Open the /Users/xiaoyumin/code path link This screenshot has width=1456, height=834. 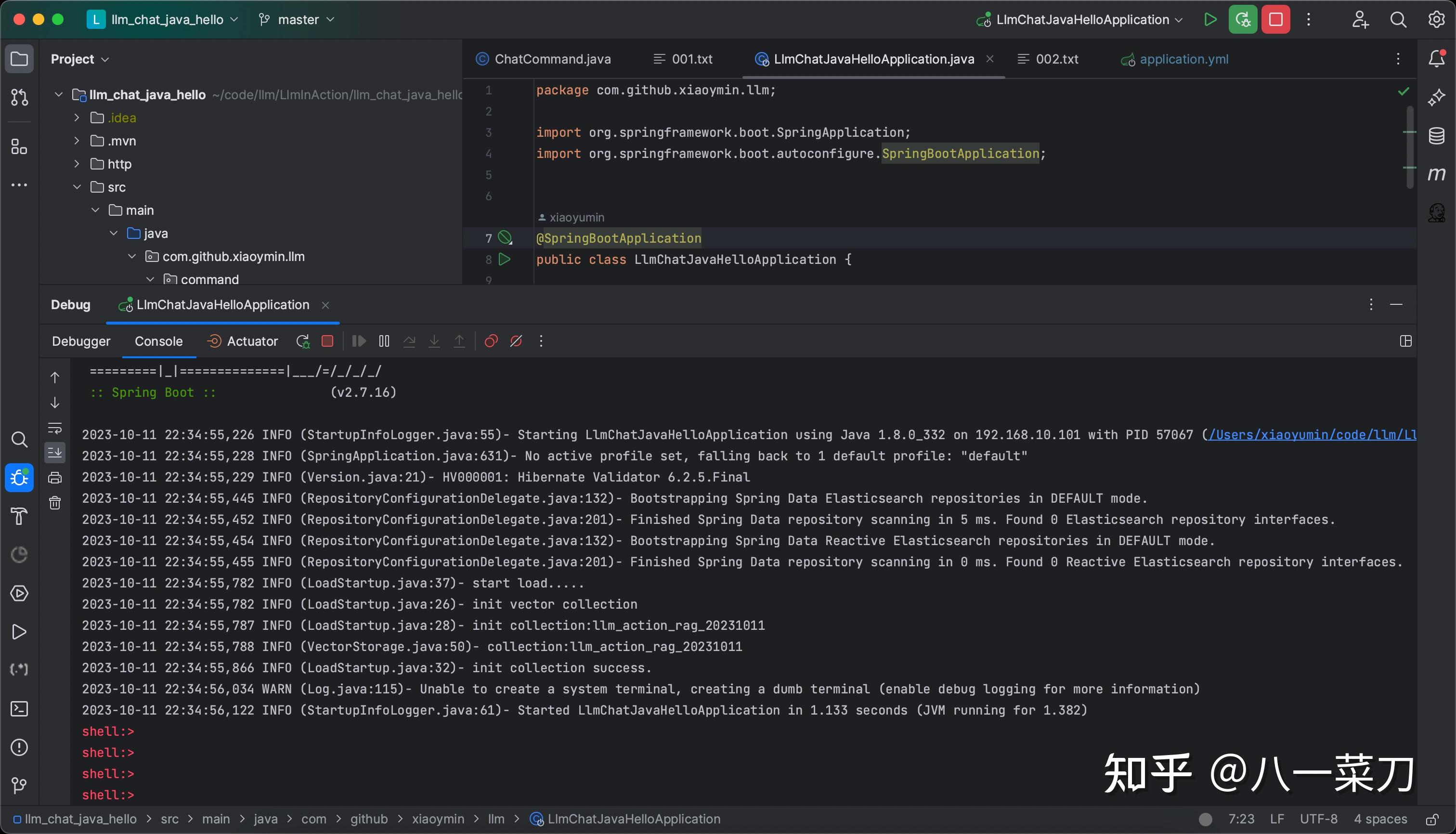click(1311, 435)
